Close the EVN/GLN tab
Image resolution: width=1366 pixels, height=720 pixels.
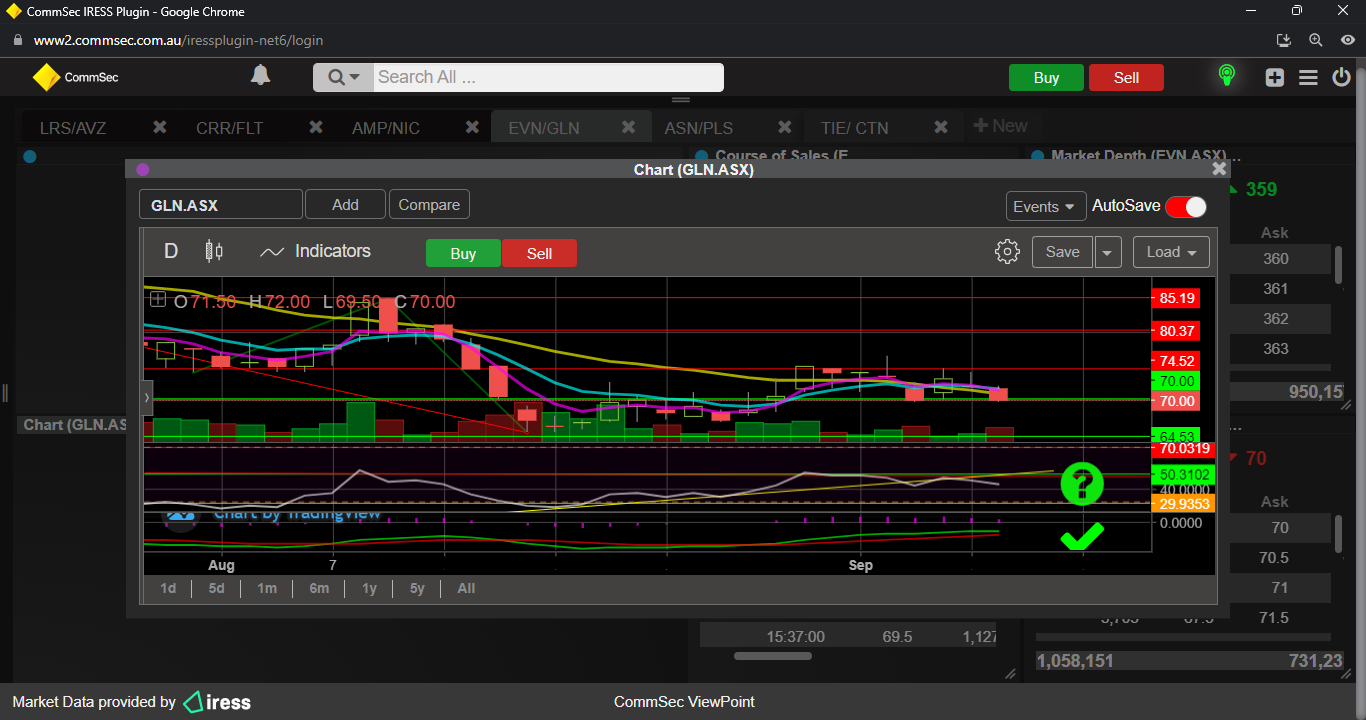click(629, 127)
